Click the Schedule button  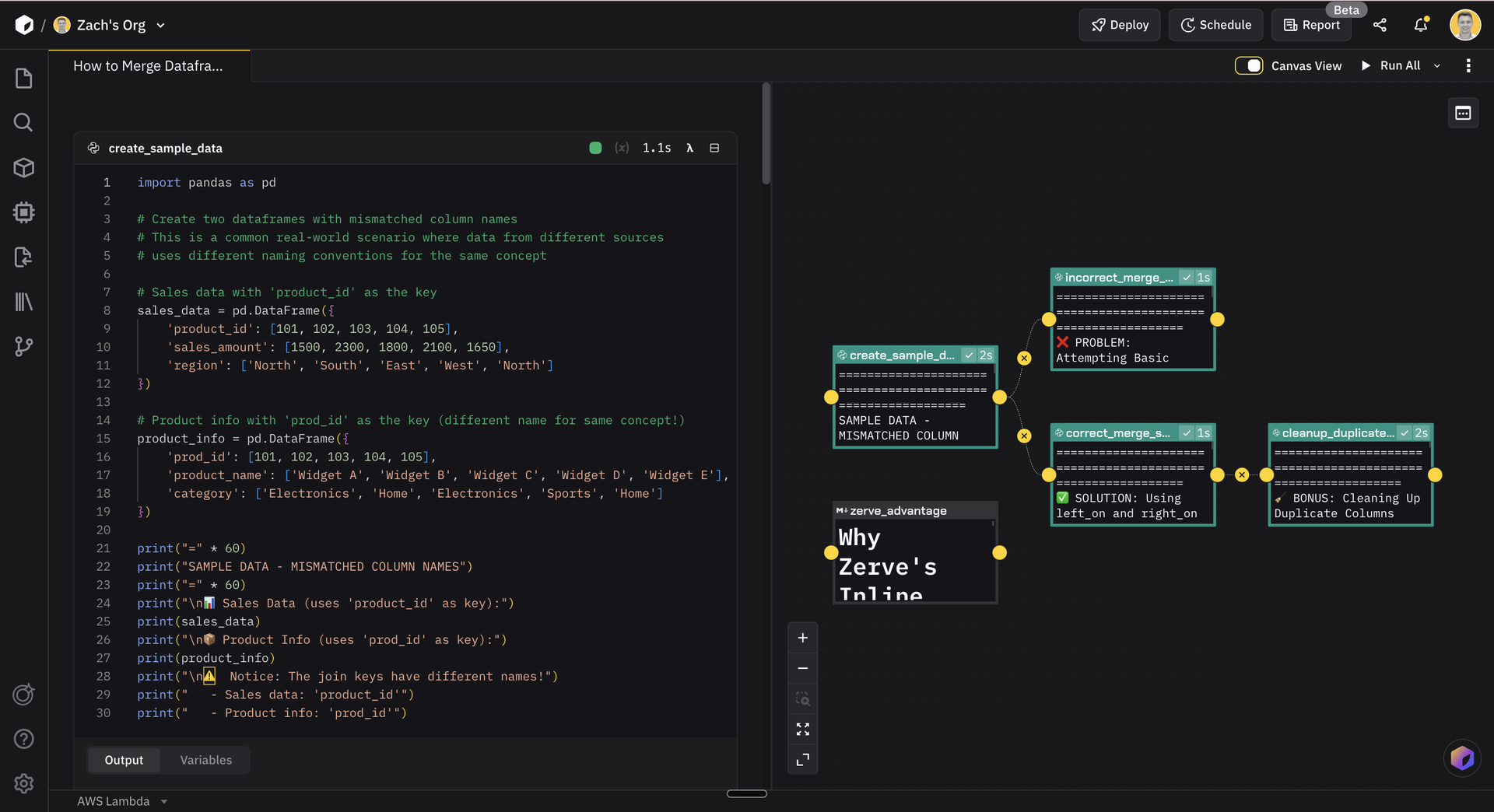coord(1216,25)
